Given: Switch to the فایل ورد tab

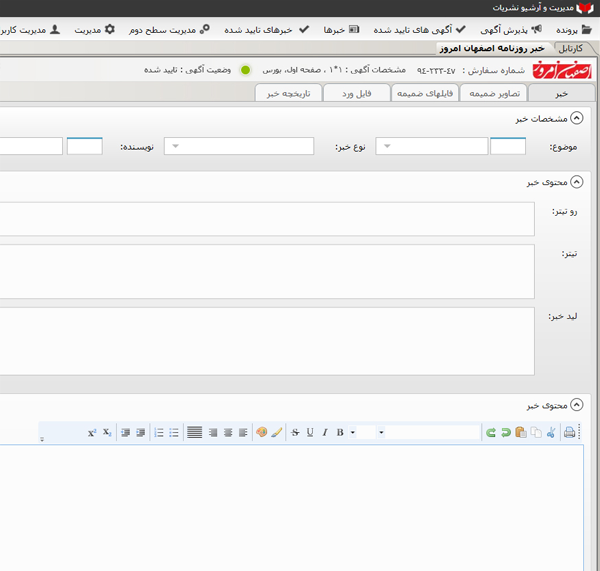Looking at the screenshot, I should tap(357, 93).
